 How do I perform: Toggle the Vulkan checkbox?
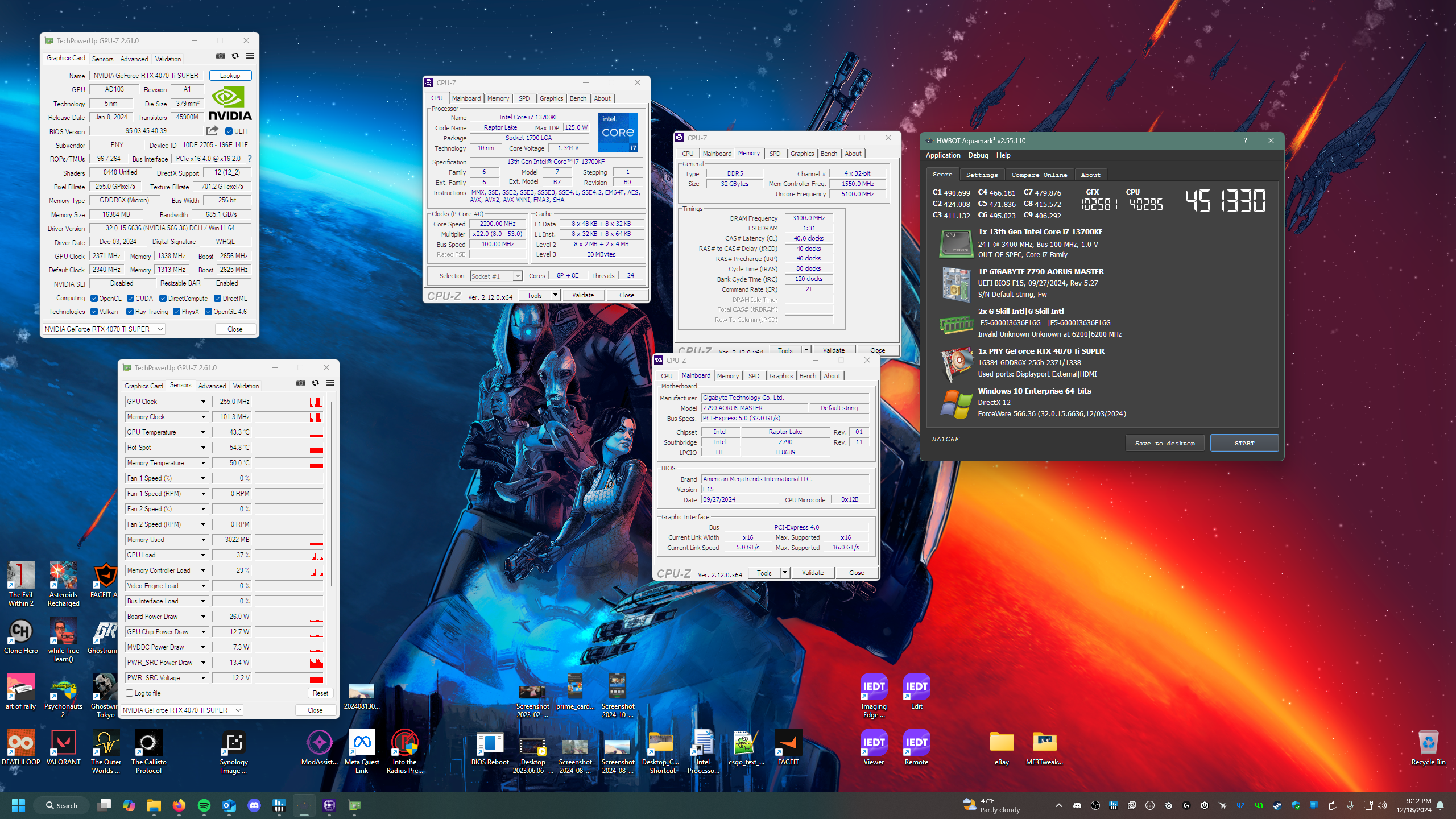(x=94, y=311)
